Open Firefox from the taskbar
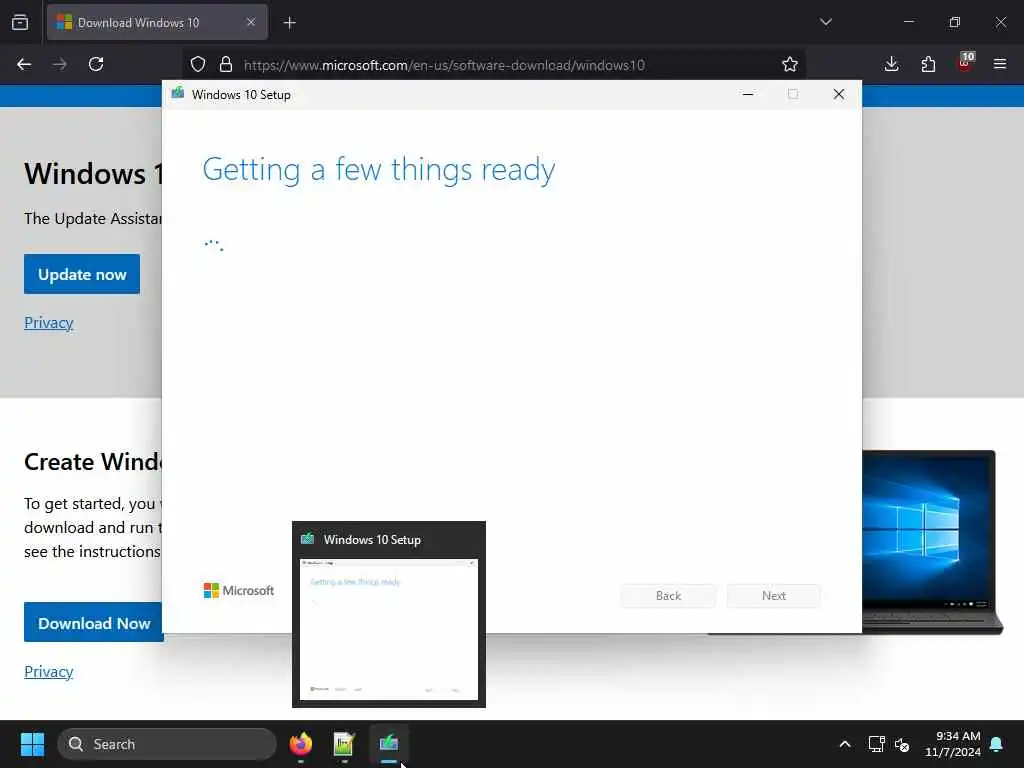Viewport: 1024px width, 768px height. pyautogui.click(x=301, y=744)
